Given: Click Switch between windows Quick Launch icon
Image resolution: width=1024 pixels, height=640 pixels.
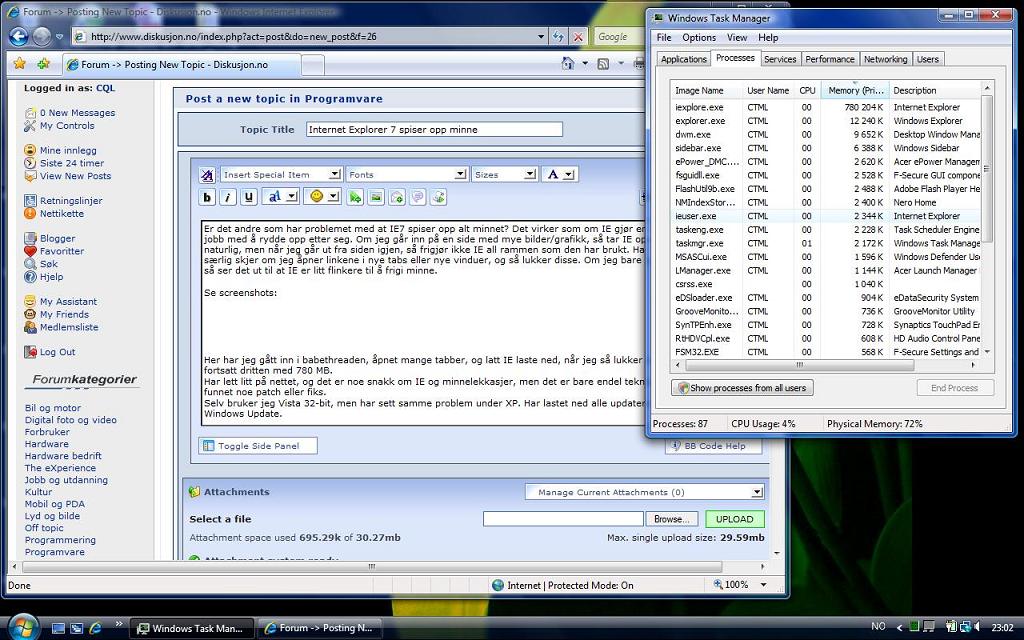Looking at the screenshot, I should click(76, 628).
